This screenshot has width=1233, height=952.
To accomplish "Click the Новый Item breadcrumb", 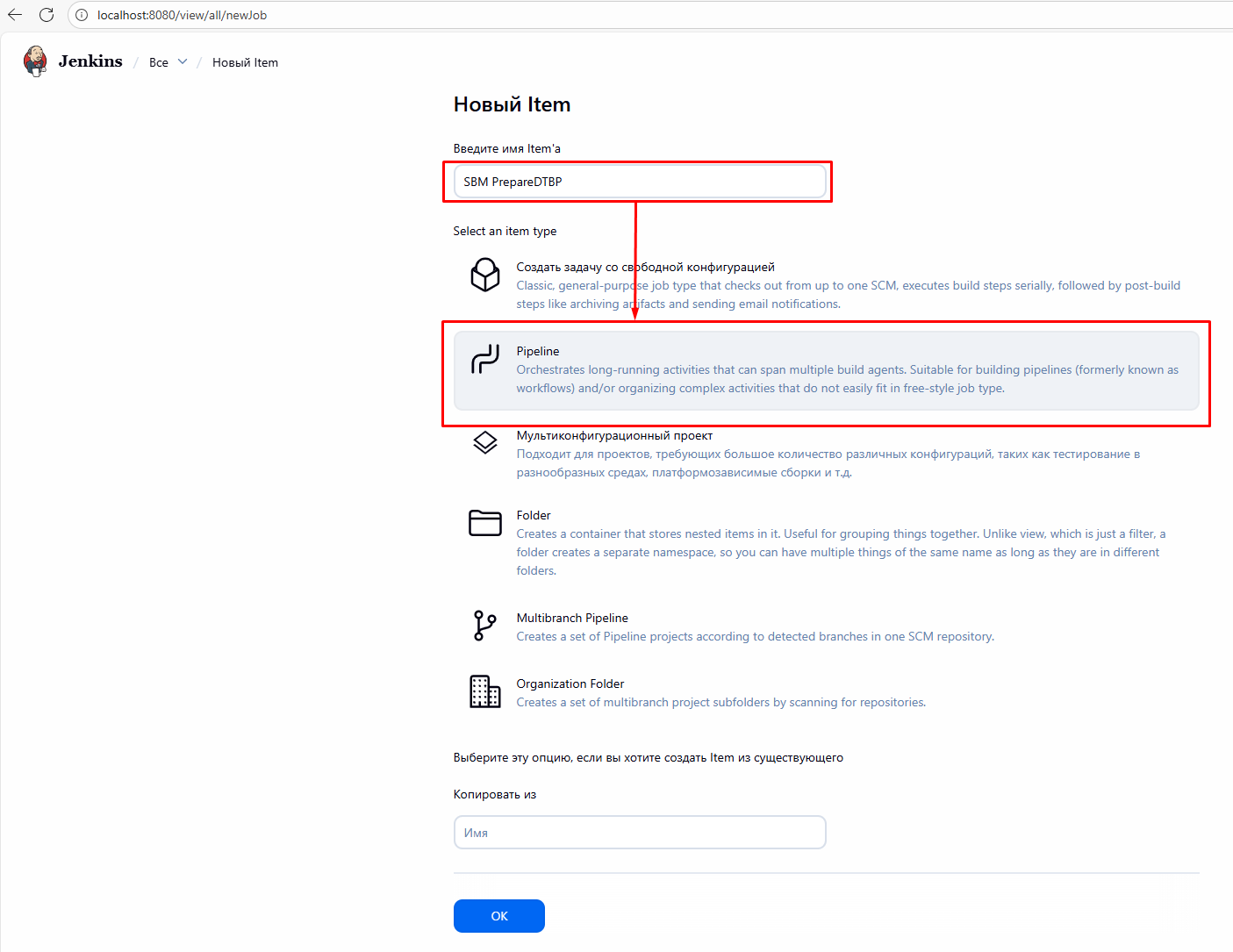I will (x=245, y=62).
